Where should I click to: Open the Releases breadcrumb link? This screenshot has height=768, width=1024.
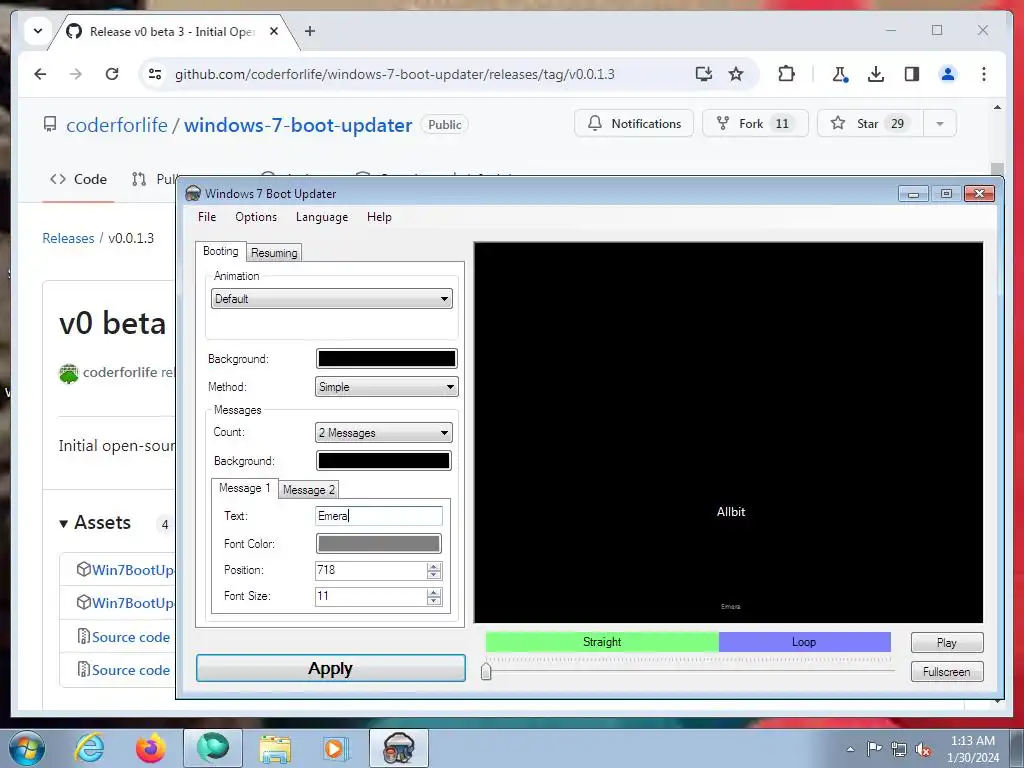coord(69,238)
